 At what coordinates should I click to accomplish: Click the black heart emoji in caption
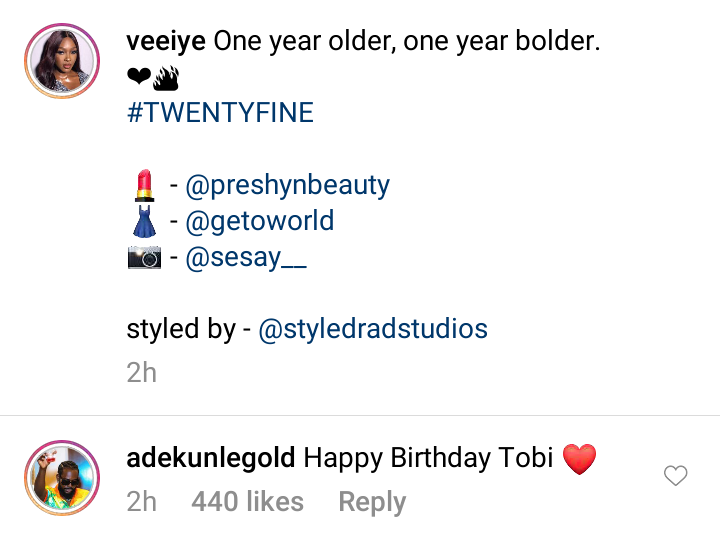point(138,76)
